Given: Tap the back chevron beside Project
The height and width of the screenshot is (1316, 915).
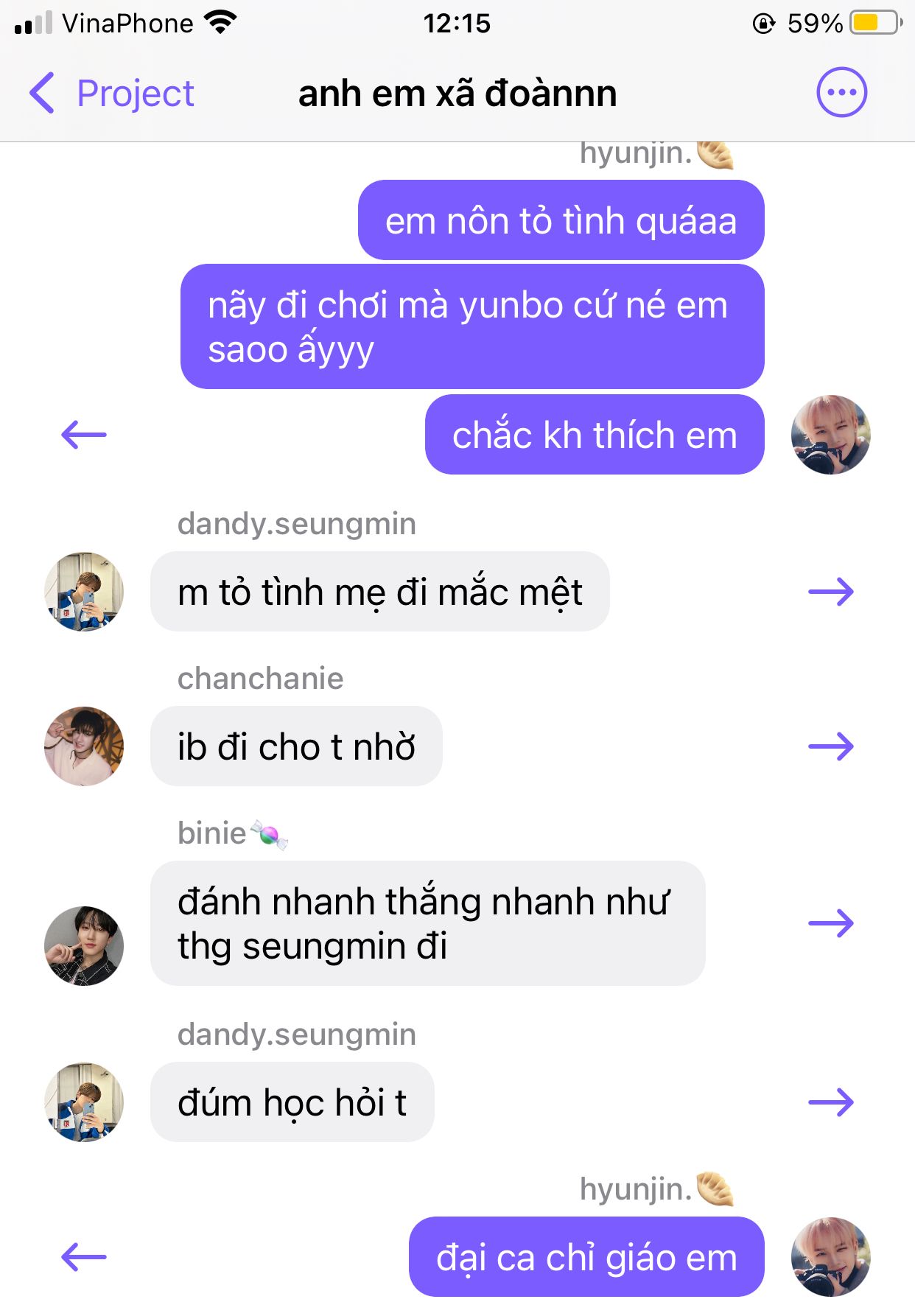Looking at the screenshot, I should coord(42,94).
